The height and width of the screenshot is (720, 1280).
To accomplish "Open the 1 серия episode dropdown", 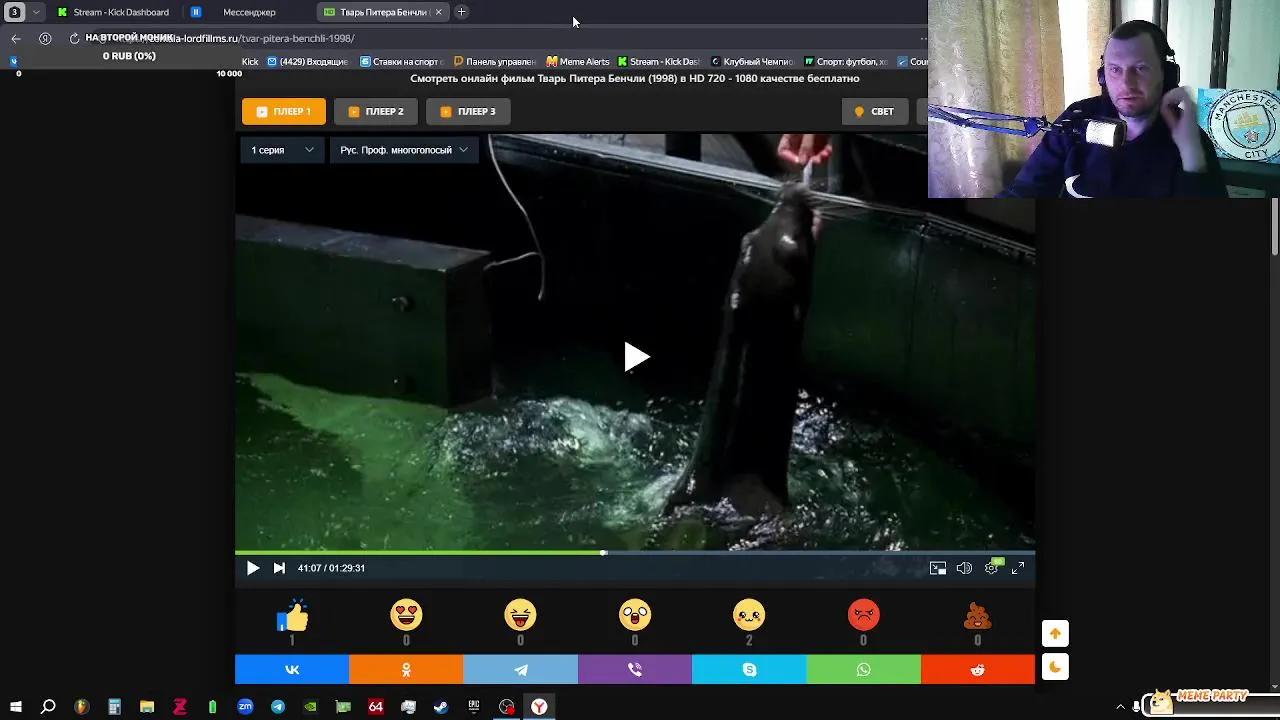I will (x=282, y=150).
